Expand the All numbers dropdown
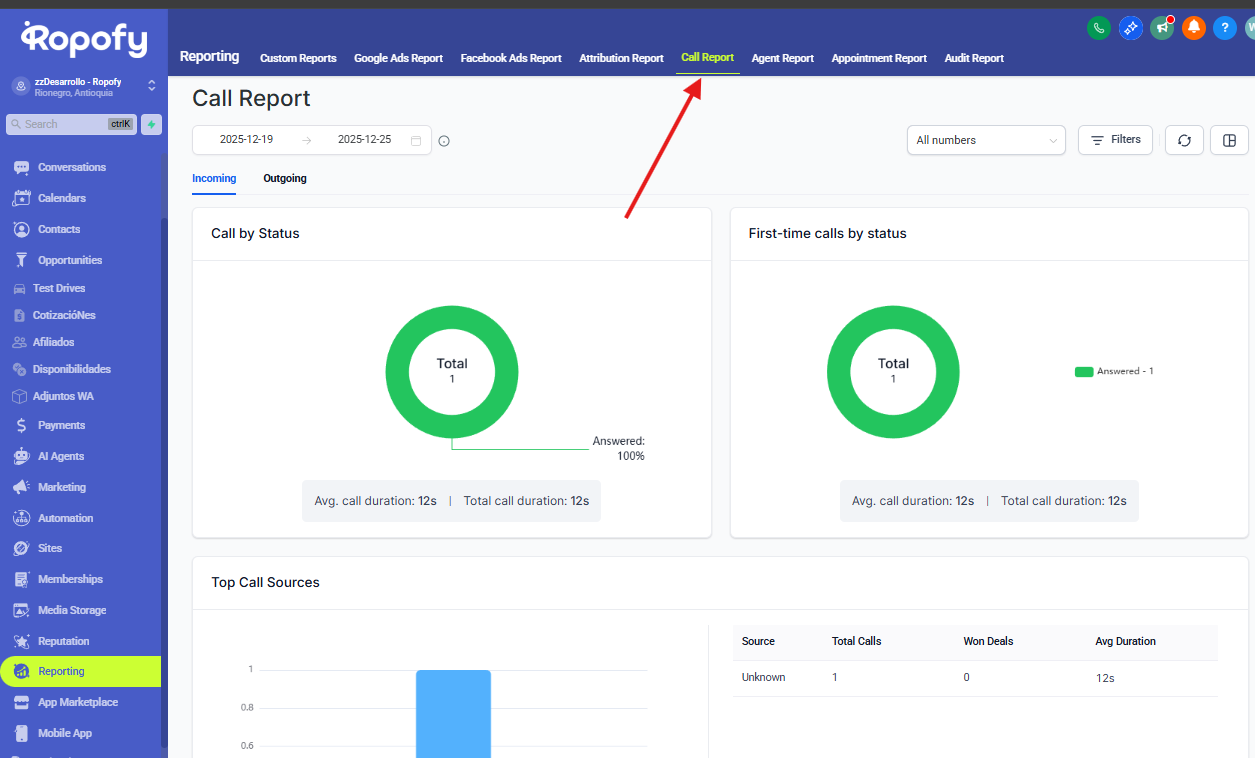The width and height of the screenshot is (1255, 758). (x=986, y=140)
